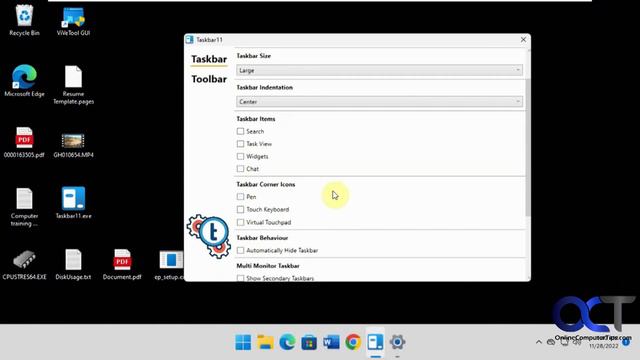640x360 pixels.
Task: Show hidden system tray icons chevron
Action: click(539, 342)
